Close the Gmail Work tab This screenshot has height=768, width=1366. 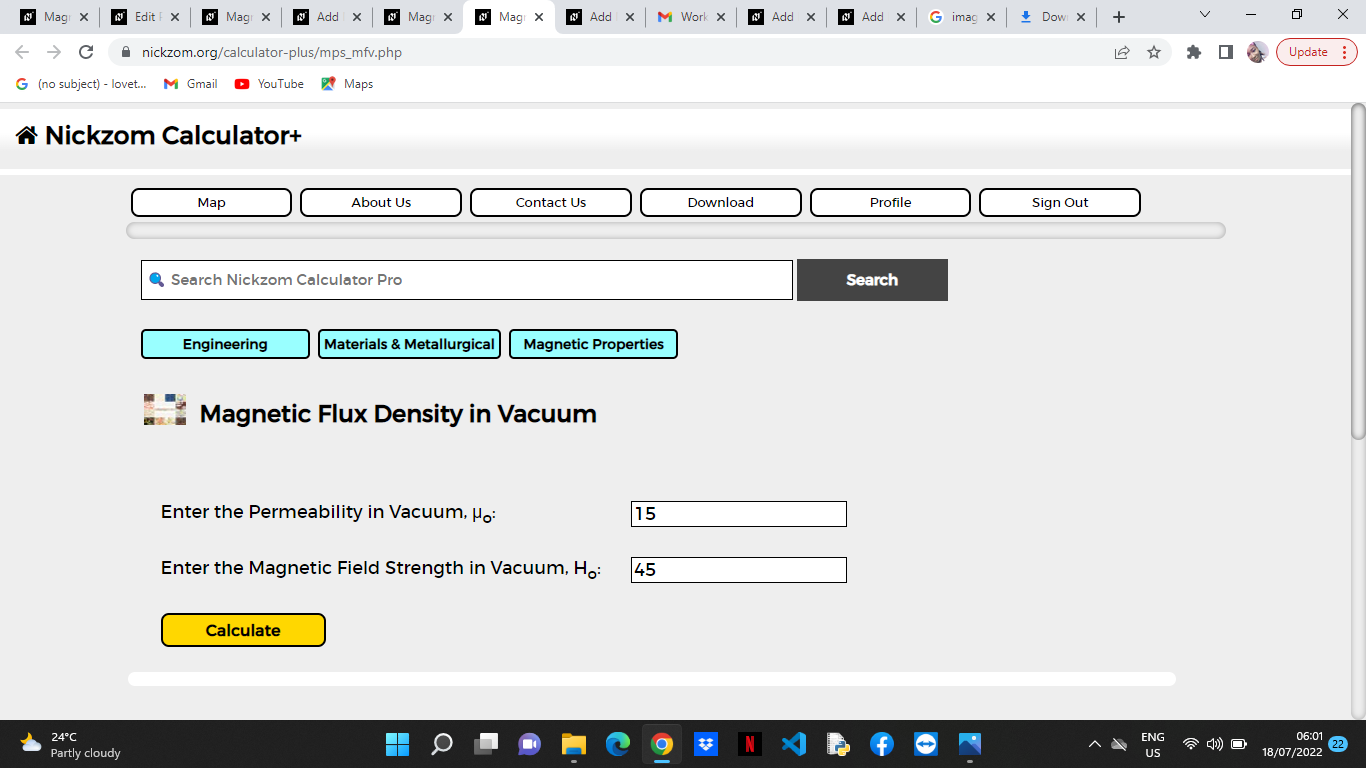[x=720, y=17]
